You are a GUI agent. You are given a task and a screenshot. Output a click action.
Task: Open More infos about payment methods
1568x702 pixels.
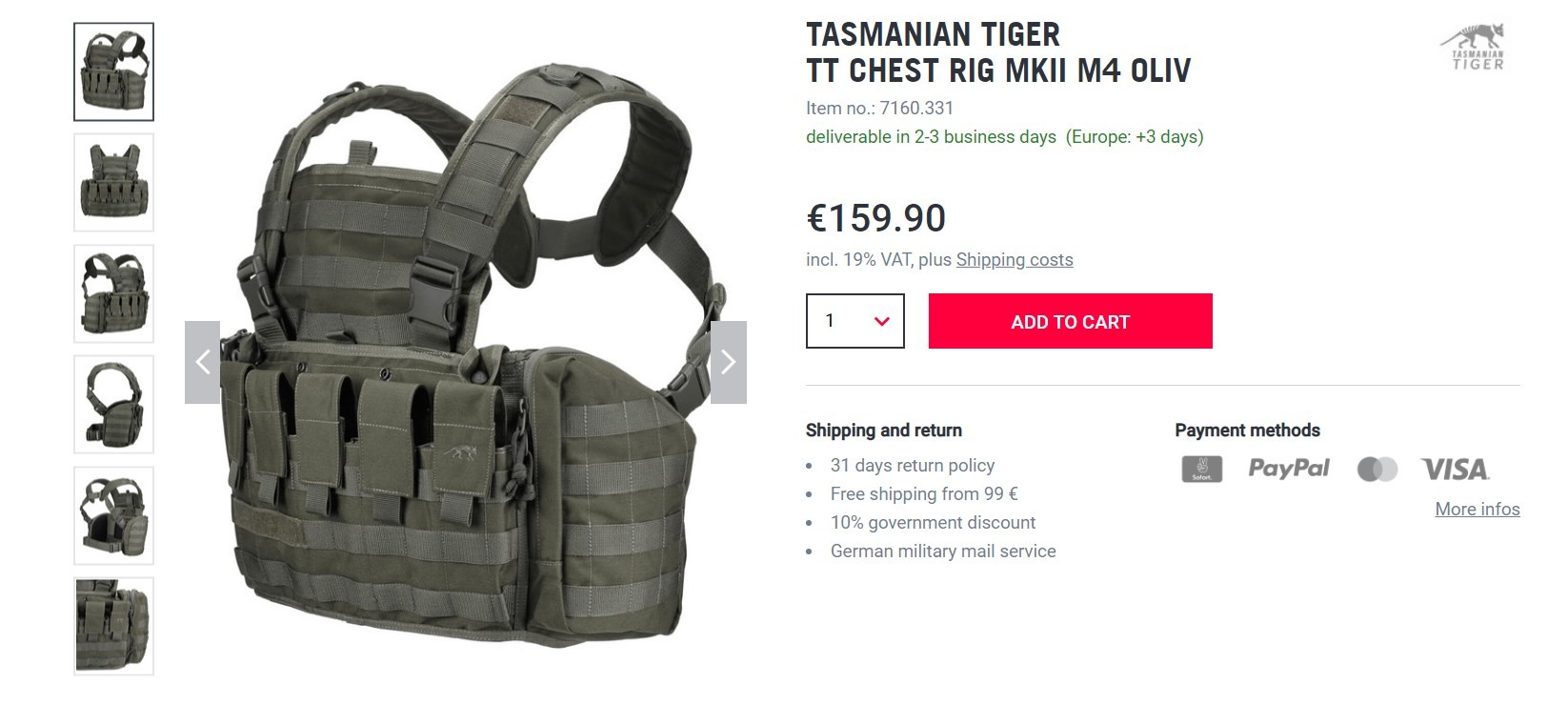pyautogui.click(x=1478, y=510)
